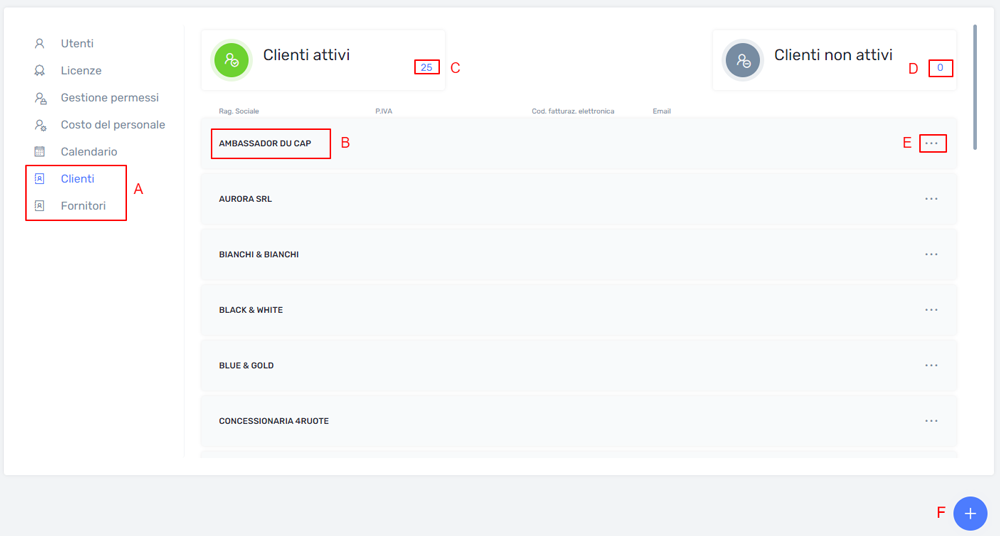Click the inactive clients count 0

tap(940, 68)
